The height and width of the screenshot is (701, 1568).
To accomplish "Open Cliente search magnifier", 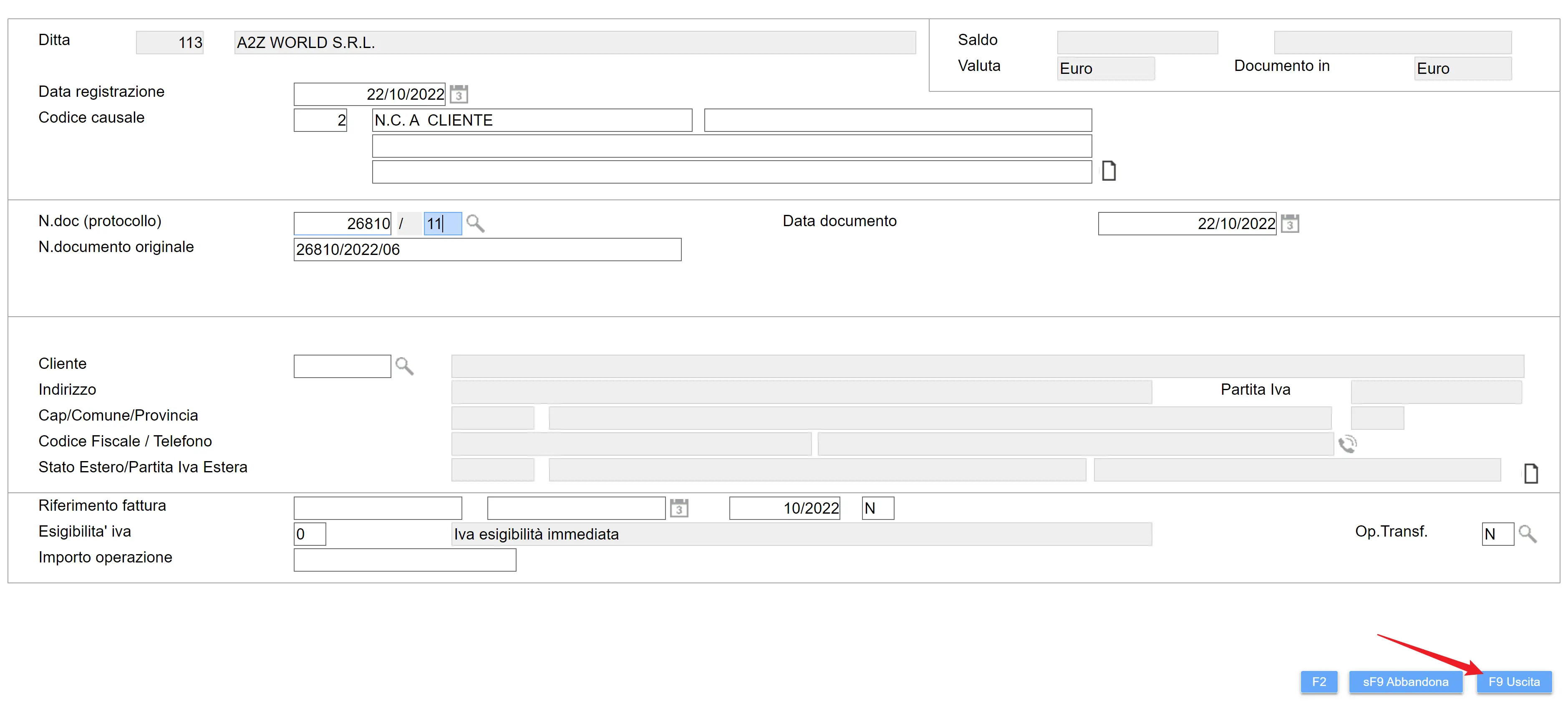I will point(404,366).
